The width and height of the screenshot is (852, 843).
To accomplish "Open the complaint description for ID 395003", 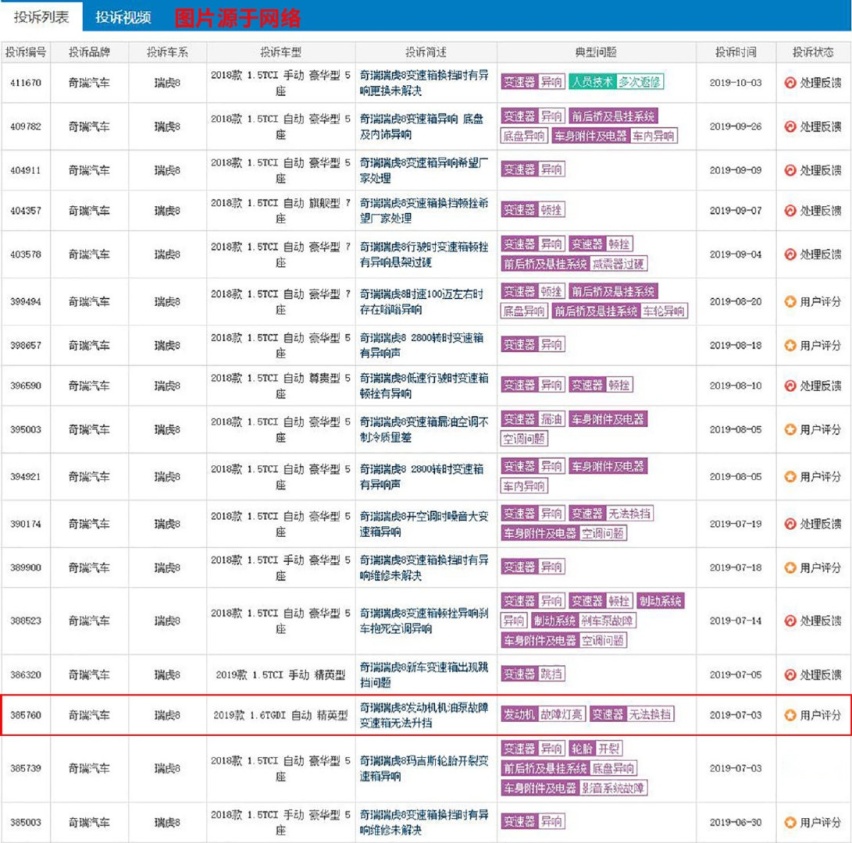I will tap(424, 429).
